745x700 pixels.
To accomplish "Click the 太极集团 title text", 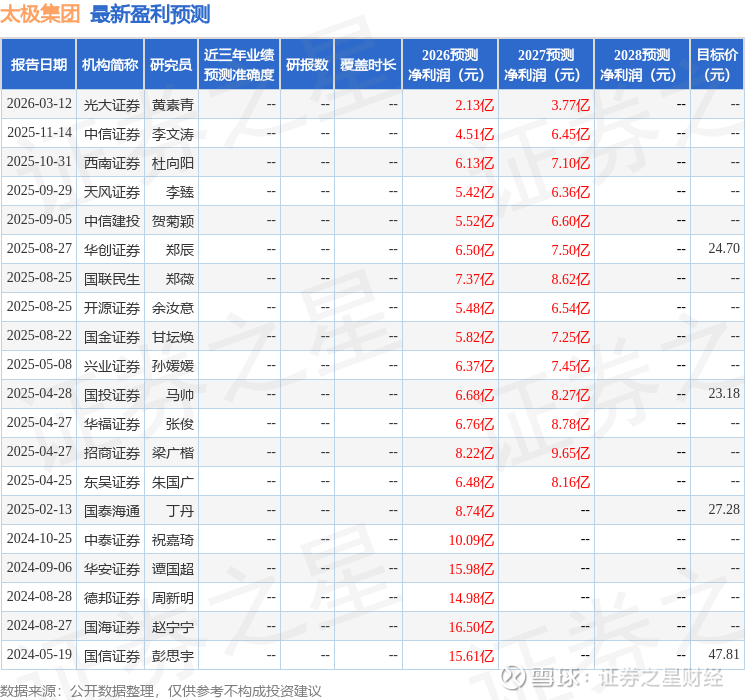I will (40, 14).
